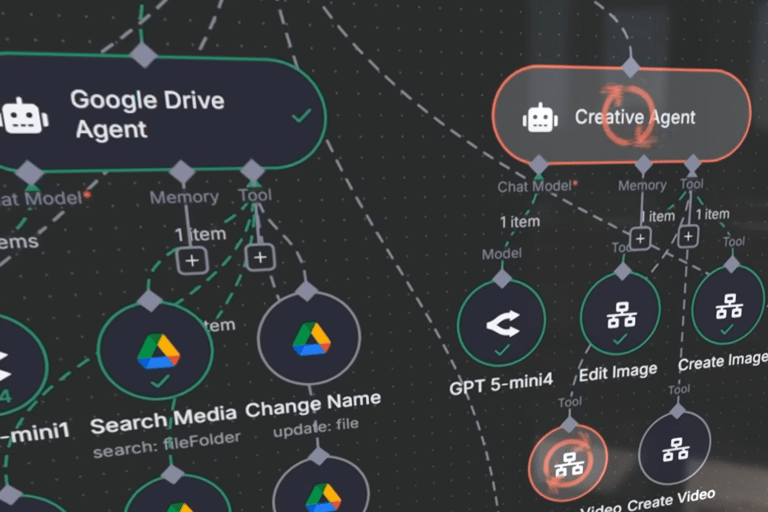Select the Google Drive Agent robot icon
This screenshot has height=512, width=768.
(24, 116)
